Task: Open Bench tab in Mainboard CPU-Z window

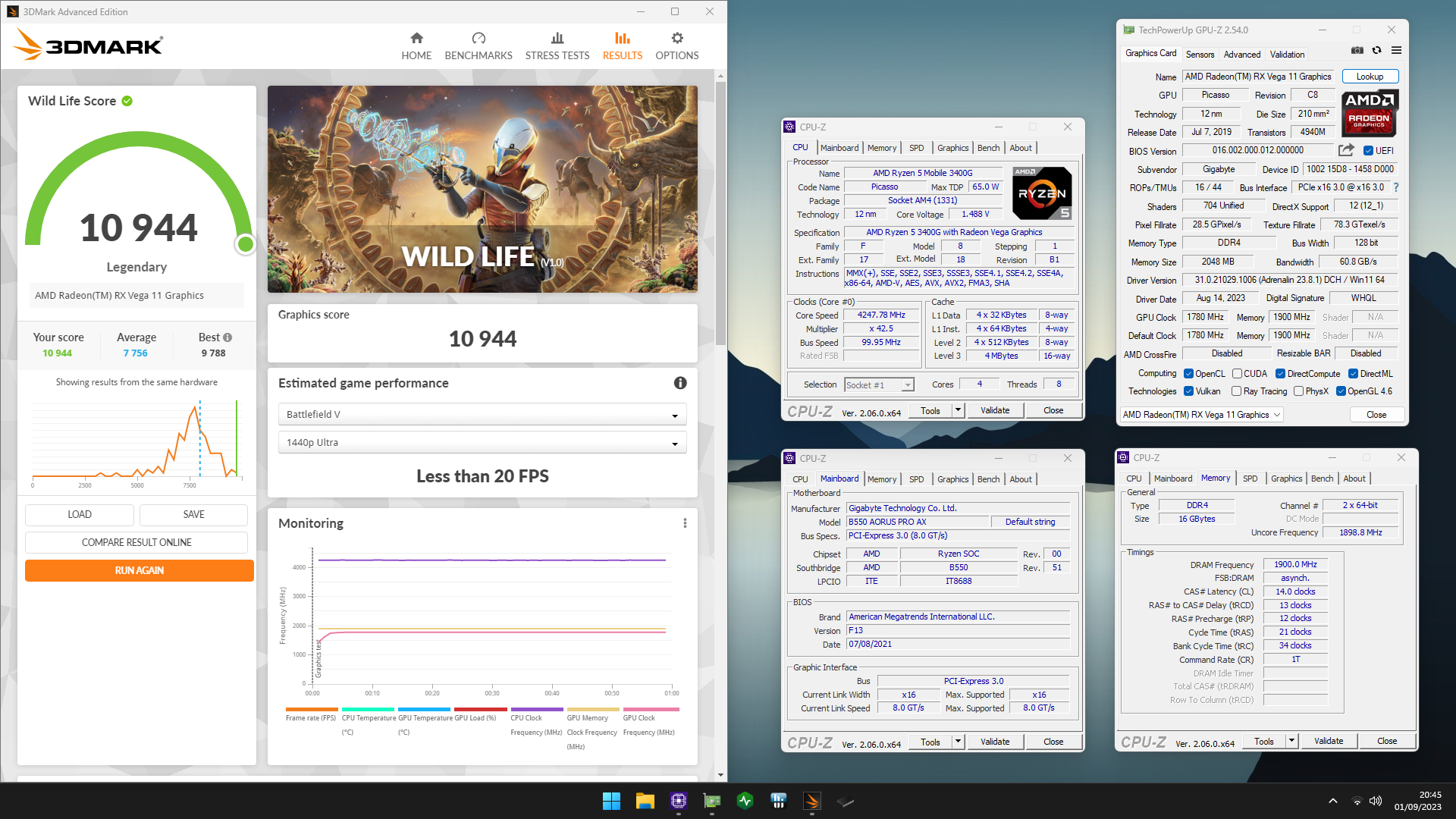Action: tap(988, 479)
